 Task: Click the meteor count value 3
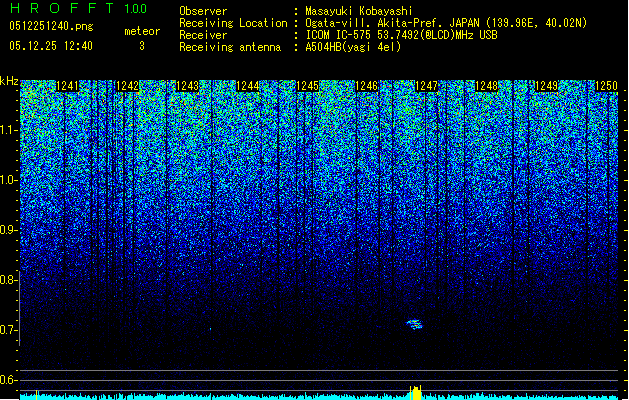[142, 46]
